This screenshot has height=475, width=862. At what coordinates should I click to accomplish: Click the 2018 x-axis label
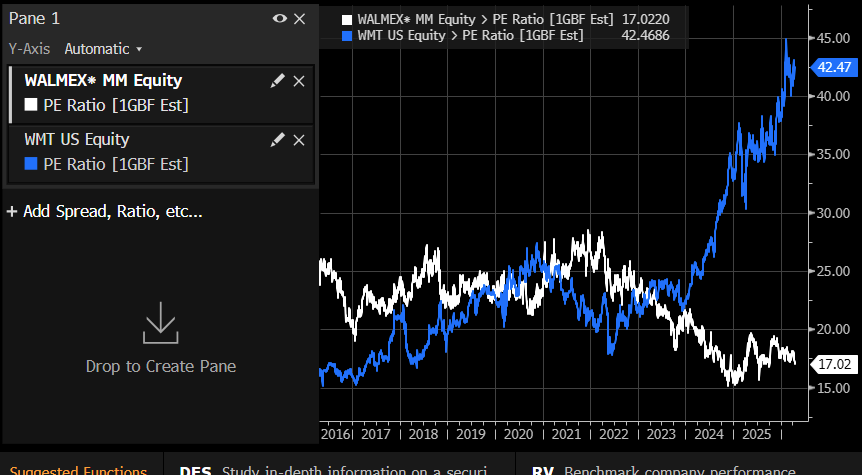[423, 434]
